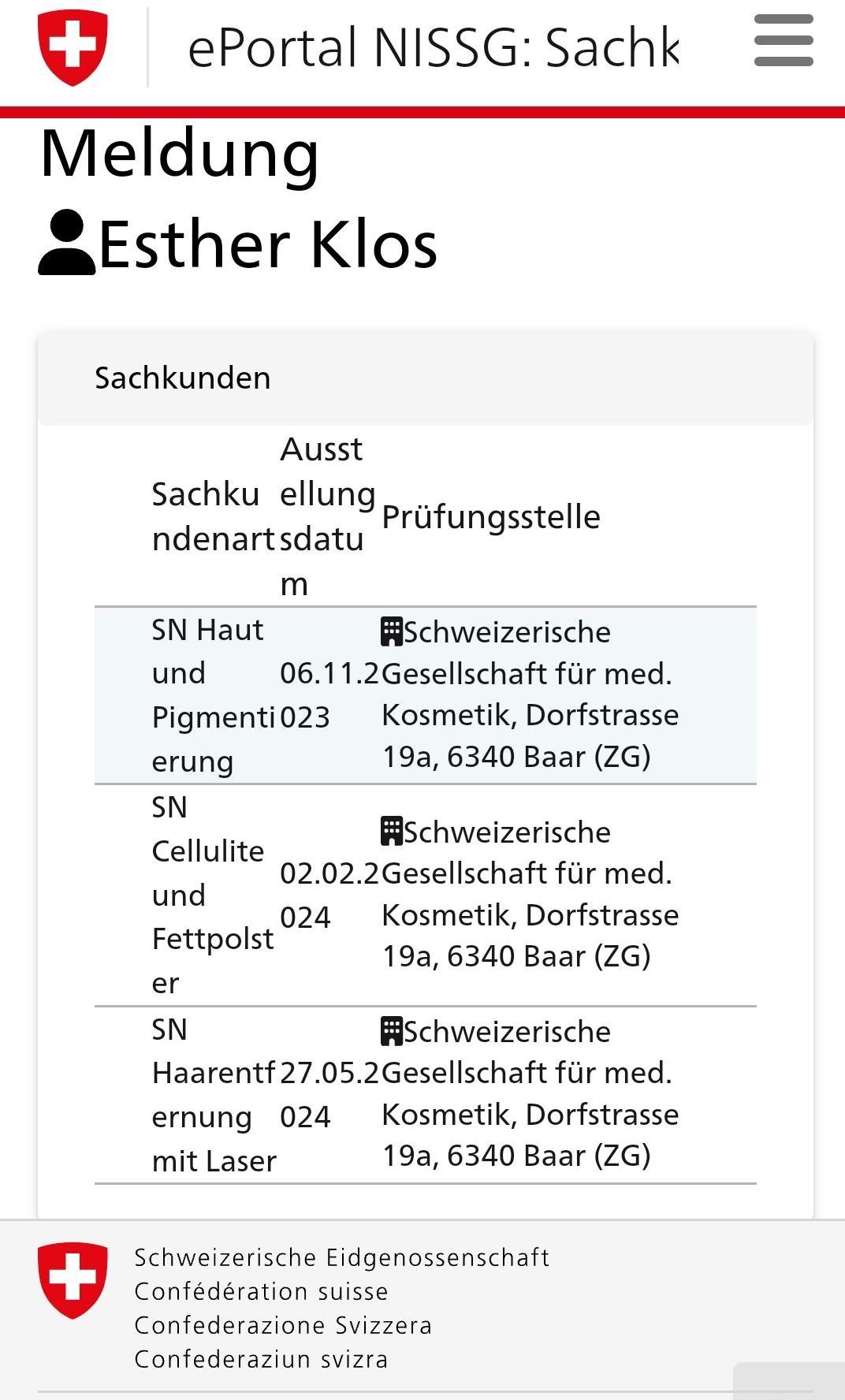Click the ePortal NISSG title text
Viewport: 845px width, 1400px height.
(x=433, y=47)
